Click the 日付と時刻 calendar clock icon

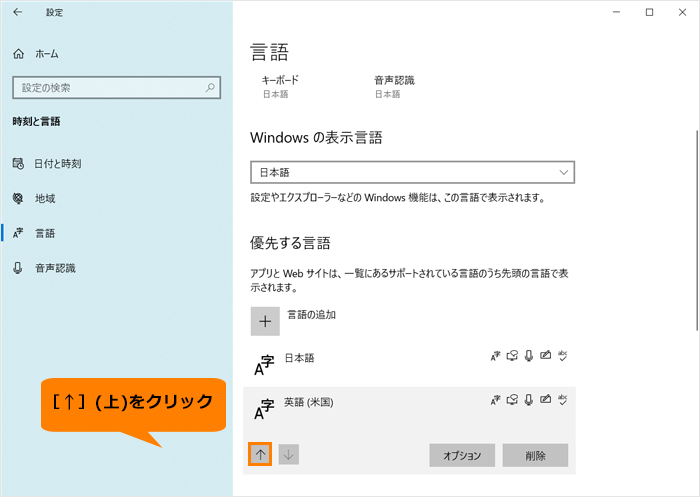point(18,163)
